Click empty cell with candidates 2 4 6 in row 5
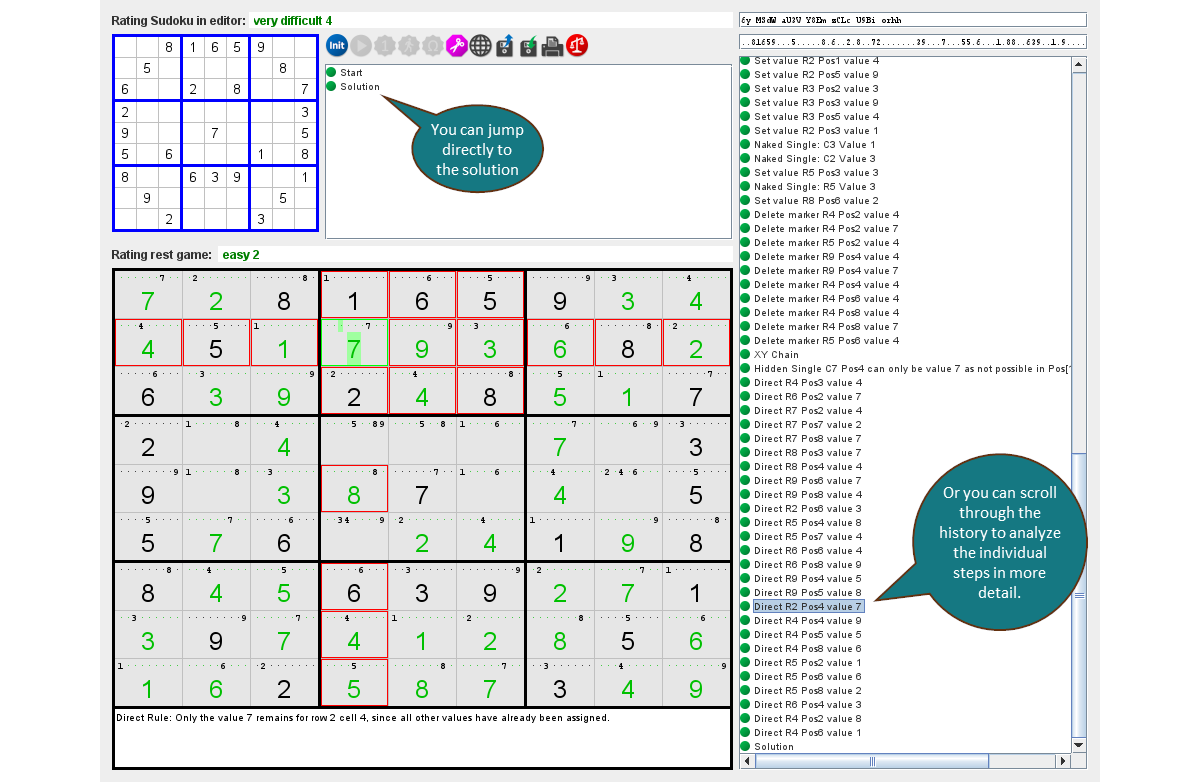Viewport: 1200px width, 782px height. 628,489
